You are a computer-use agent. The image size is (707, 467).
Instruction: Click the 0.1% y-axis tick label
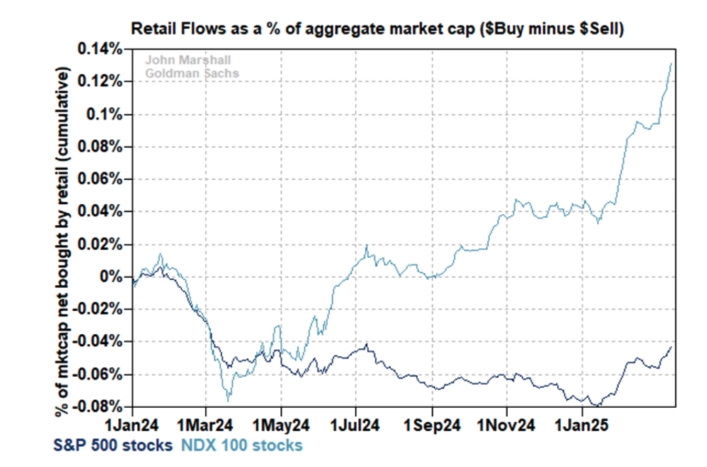click(108, 114)
